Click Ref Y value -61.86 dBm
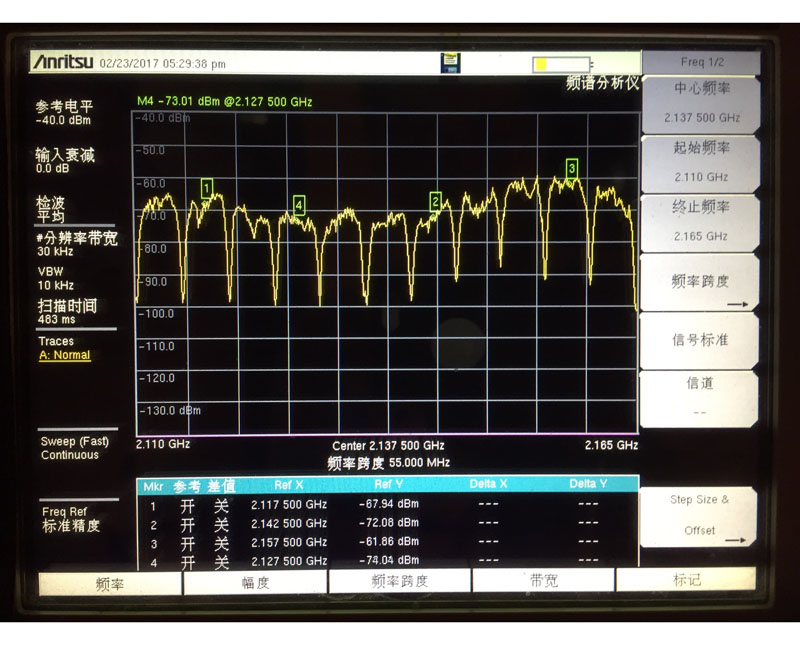Viewport: 800px width, 645px height. [x=389, y=542]
